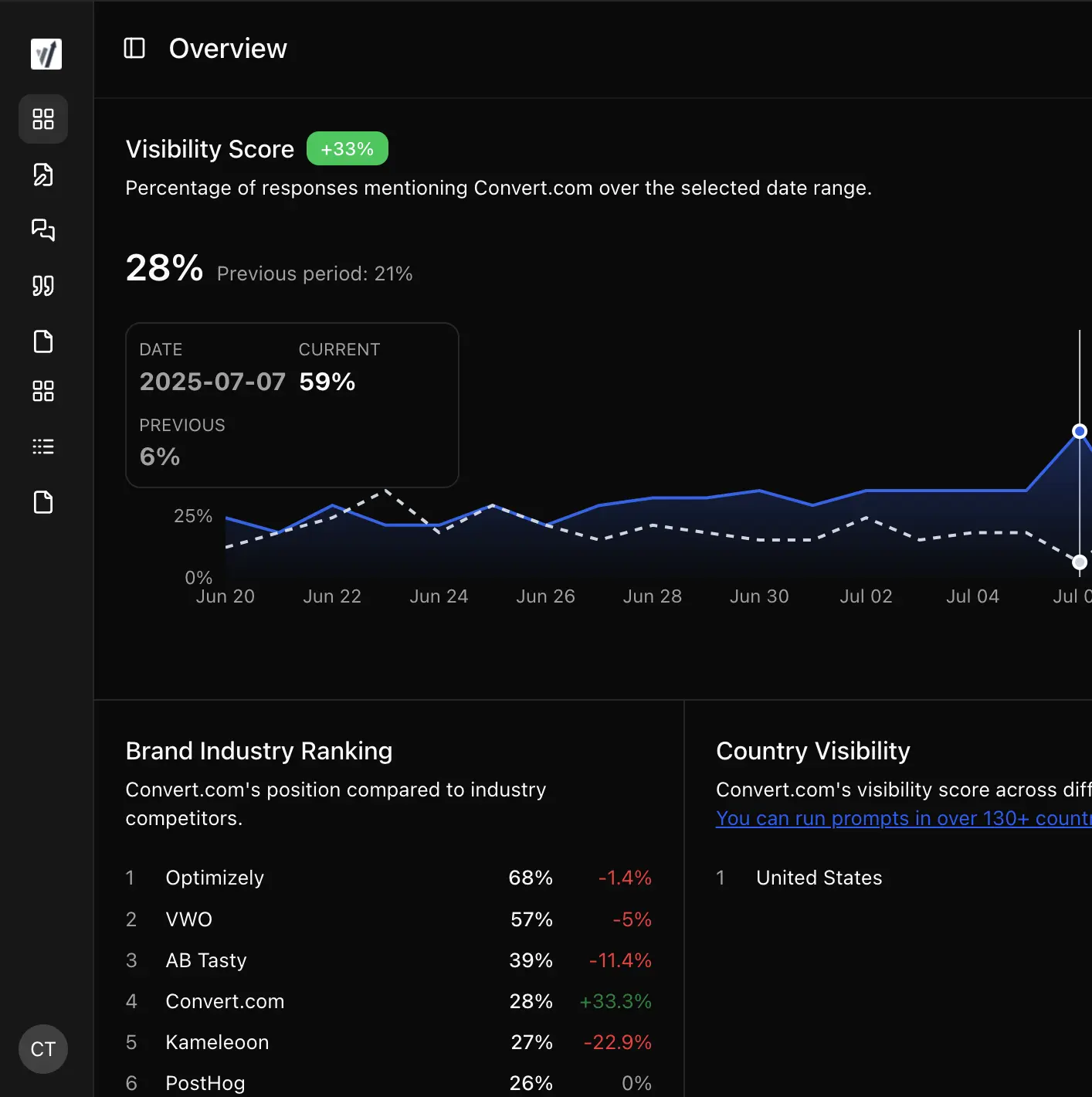Toggle the sidebar panel next to Overview
The height and width of the screenshot is (1097, 1092).
(134, 49)
